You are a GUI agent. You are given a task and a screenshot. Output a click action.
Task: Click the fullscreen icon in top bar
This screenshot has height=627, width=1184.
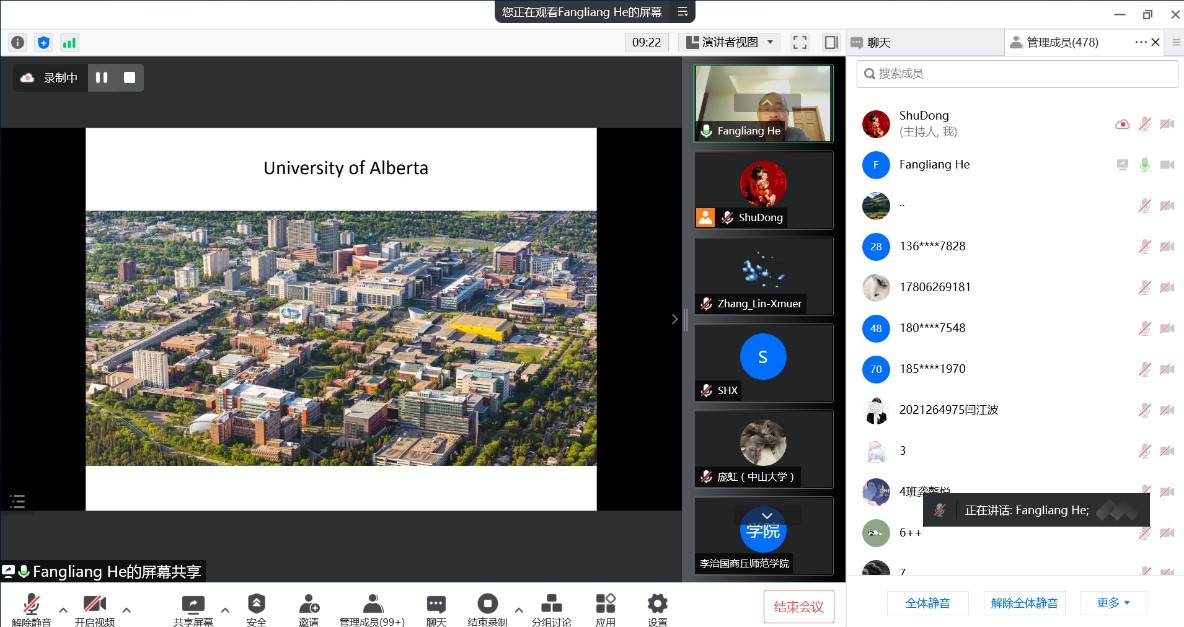[x=800, y=42]
